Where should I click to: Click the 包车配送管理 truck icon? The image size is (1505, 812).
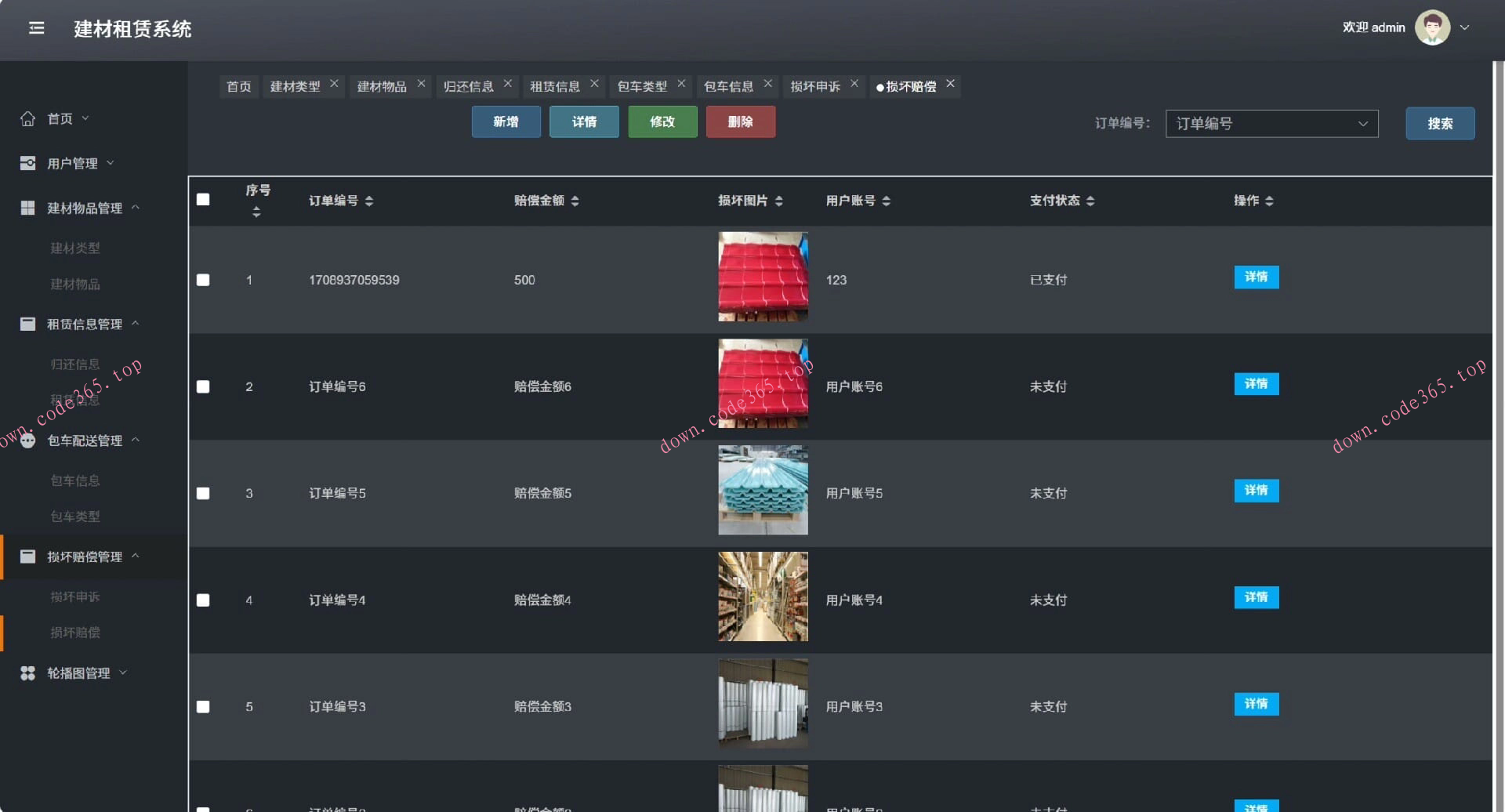(28, 440)
